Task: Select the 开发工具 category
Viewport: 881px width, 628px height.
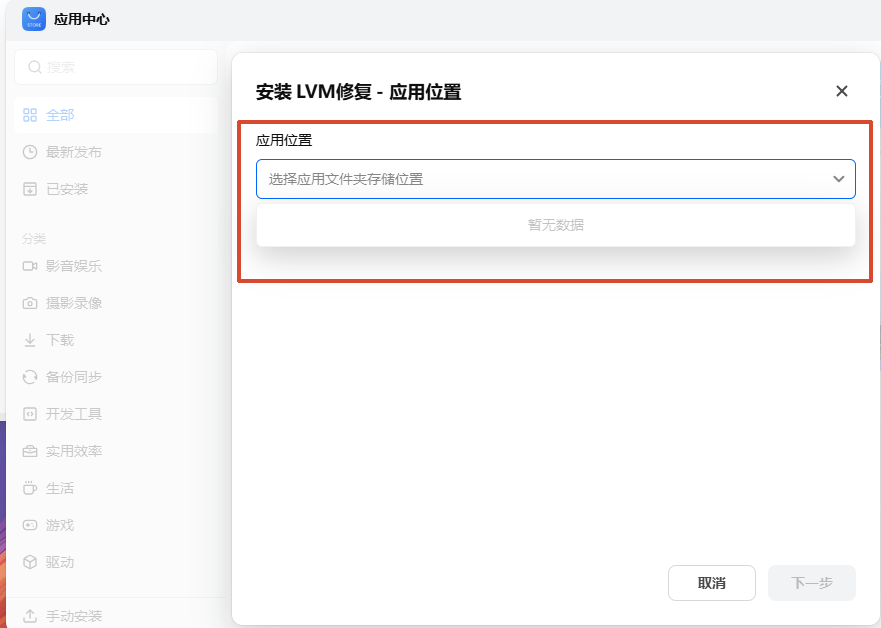Action: (x=74, y=414)
